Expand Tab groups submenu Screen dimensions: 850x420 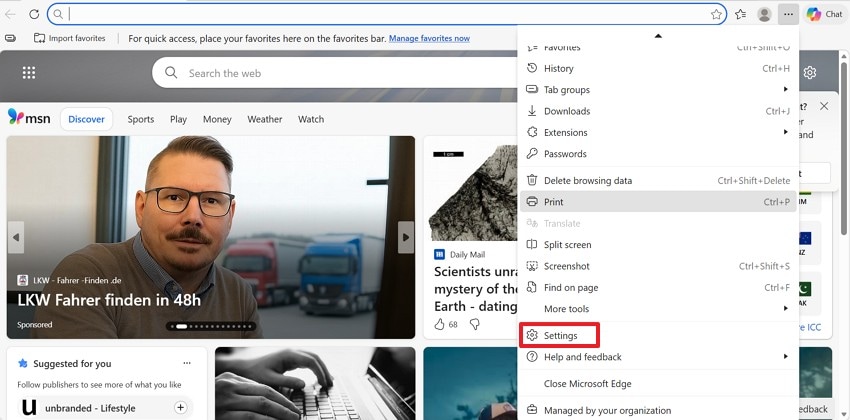tap(658, 89)
